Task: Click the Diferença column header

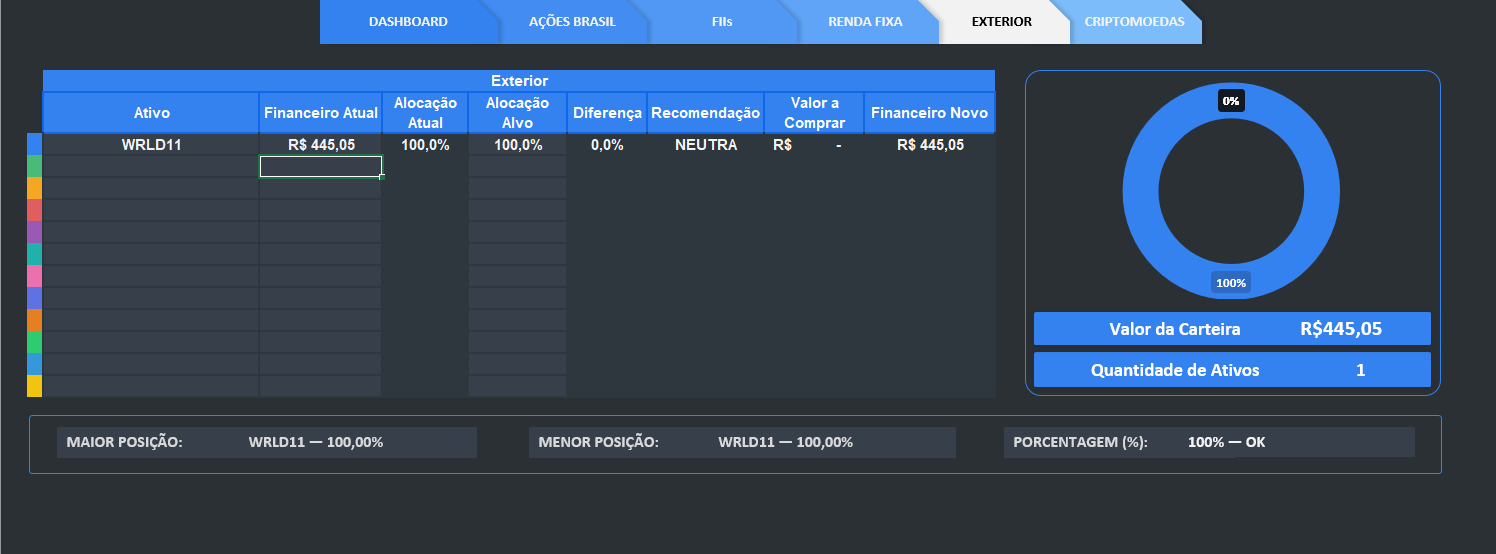Action: click(607, 113)
